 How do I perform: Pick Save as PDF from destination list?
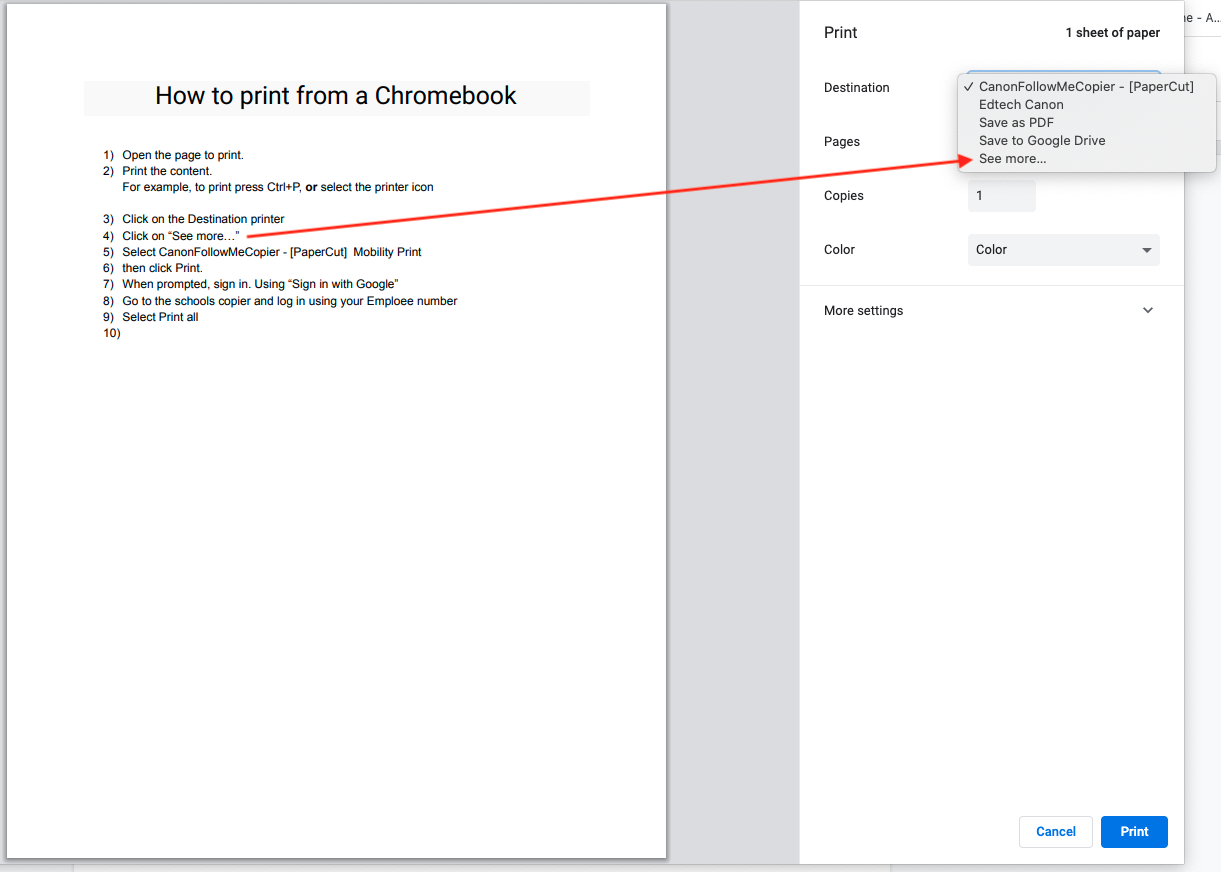pos(1016,123)
